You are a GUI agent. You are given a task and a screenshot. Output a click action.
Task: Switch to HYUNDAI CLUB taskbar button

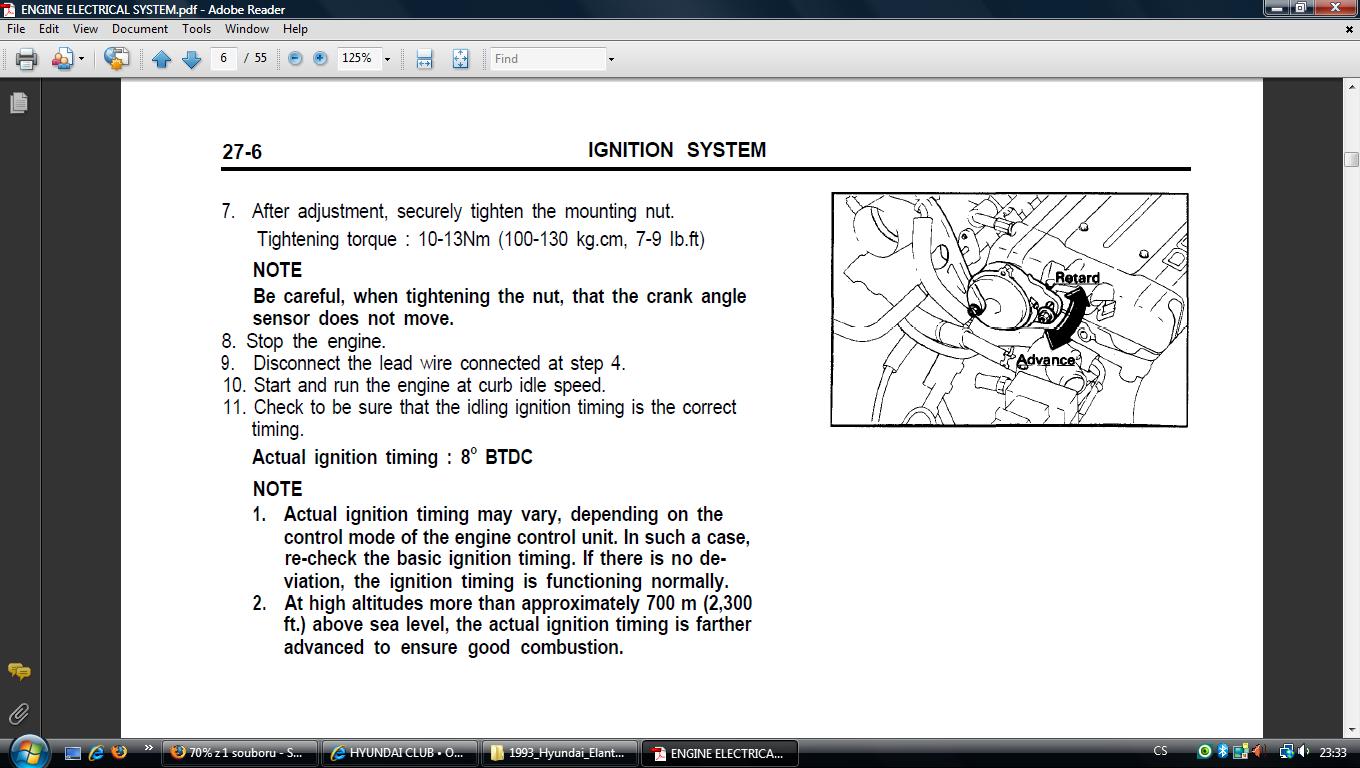401,753
